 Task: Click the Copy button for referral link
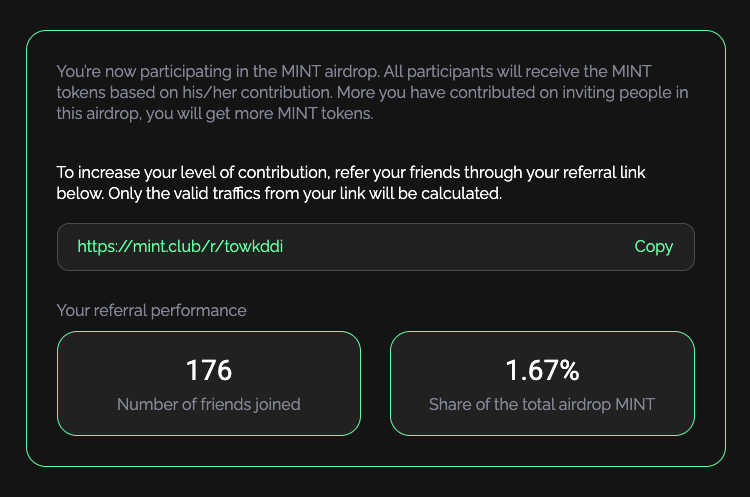[653, 246]
